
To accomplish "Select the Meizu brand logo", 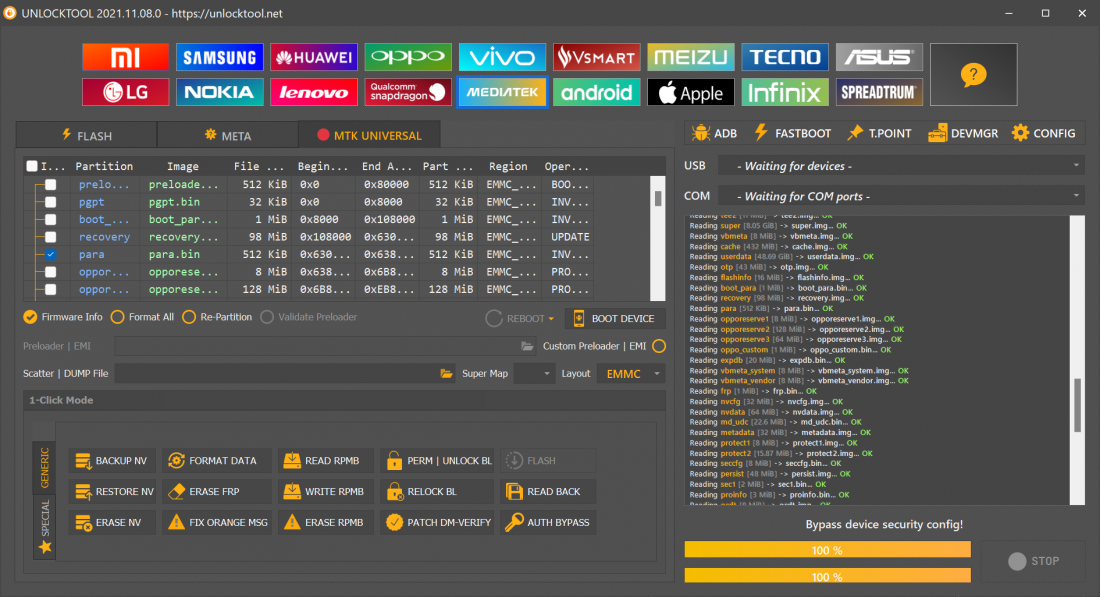I will (x=691, y=58).
